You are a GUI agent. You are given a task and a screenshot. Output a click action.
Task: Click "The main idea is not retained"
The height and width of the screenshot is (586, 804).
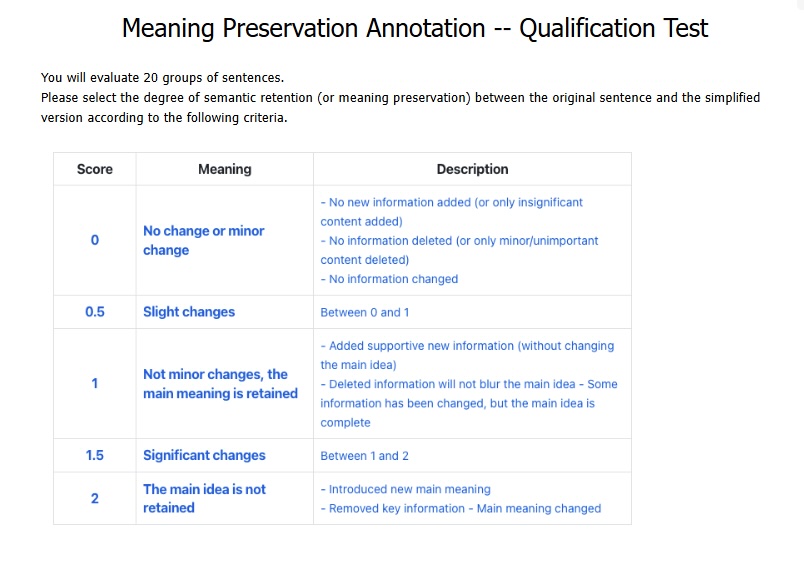pos(204,498)
